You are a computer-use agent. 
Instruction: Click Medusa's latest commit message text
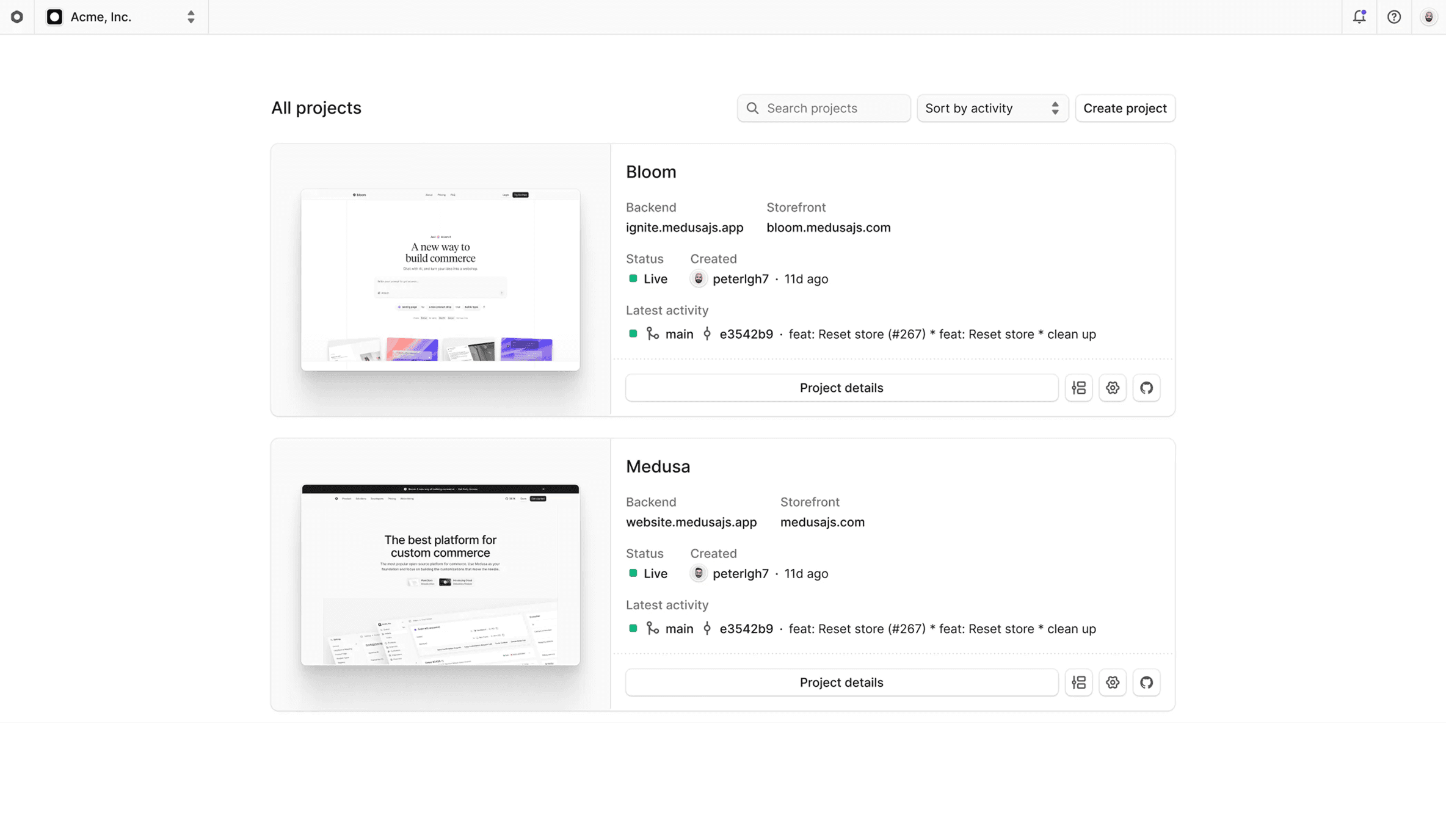942,629
